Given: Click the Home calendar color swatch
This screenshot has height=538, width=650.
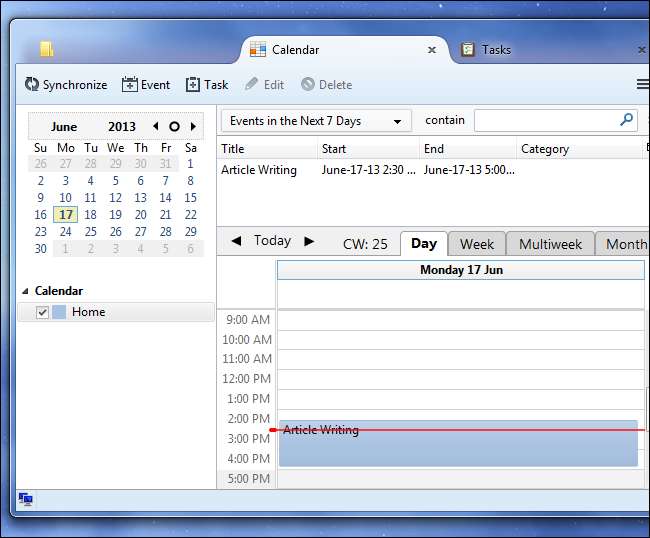Looking at the screenshot, I should pyautogui.click(x=59, y=312).
